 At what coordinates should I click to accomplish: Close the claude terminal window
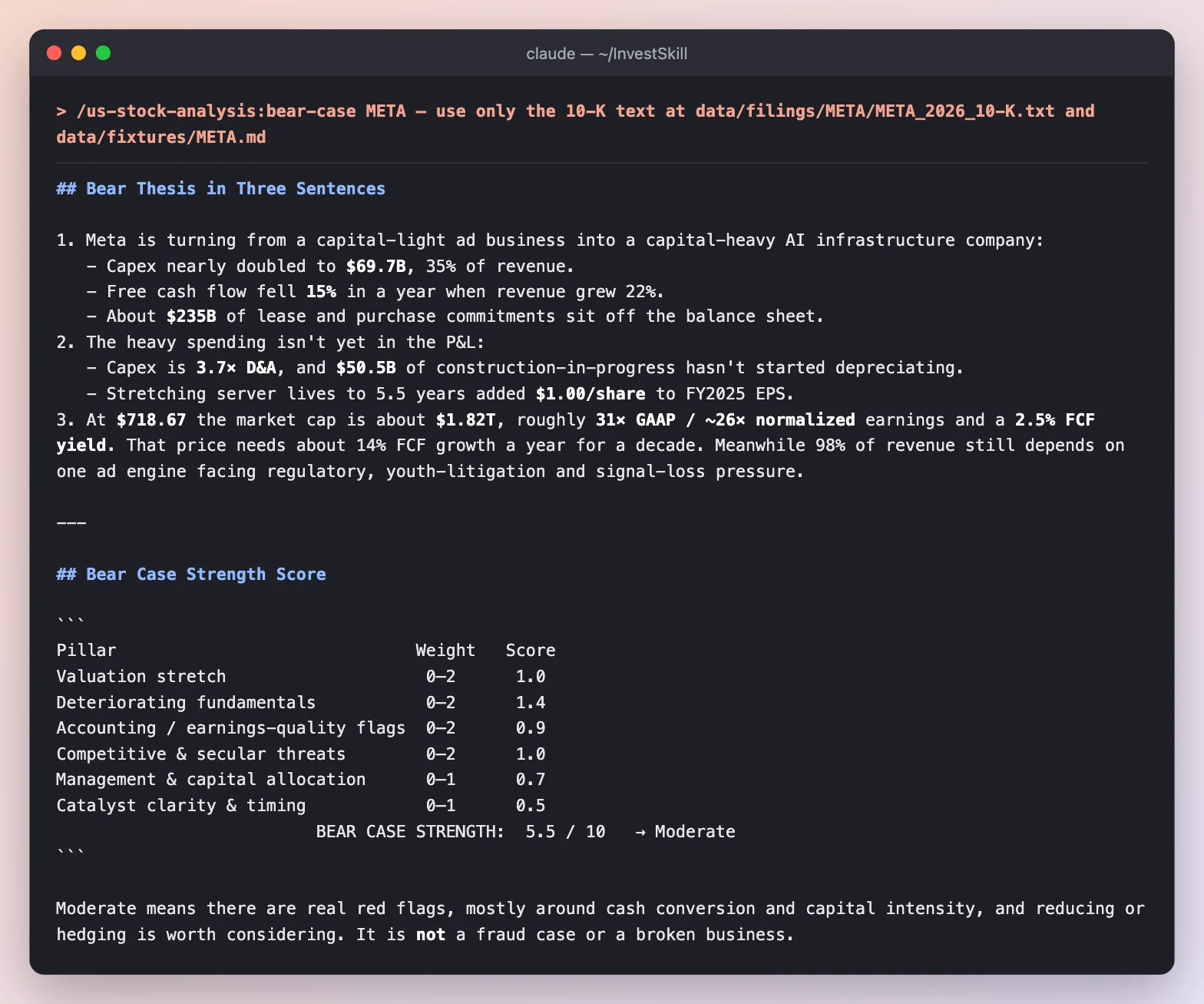point(54,53)
